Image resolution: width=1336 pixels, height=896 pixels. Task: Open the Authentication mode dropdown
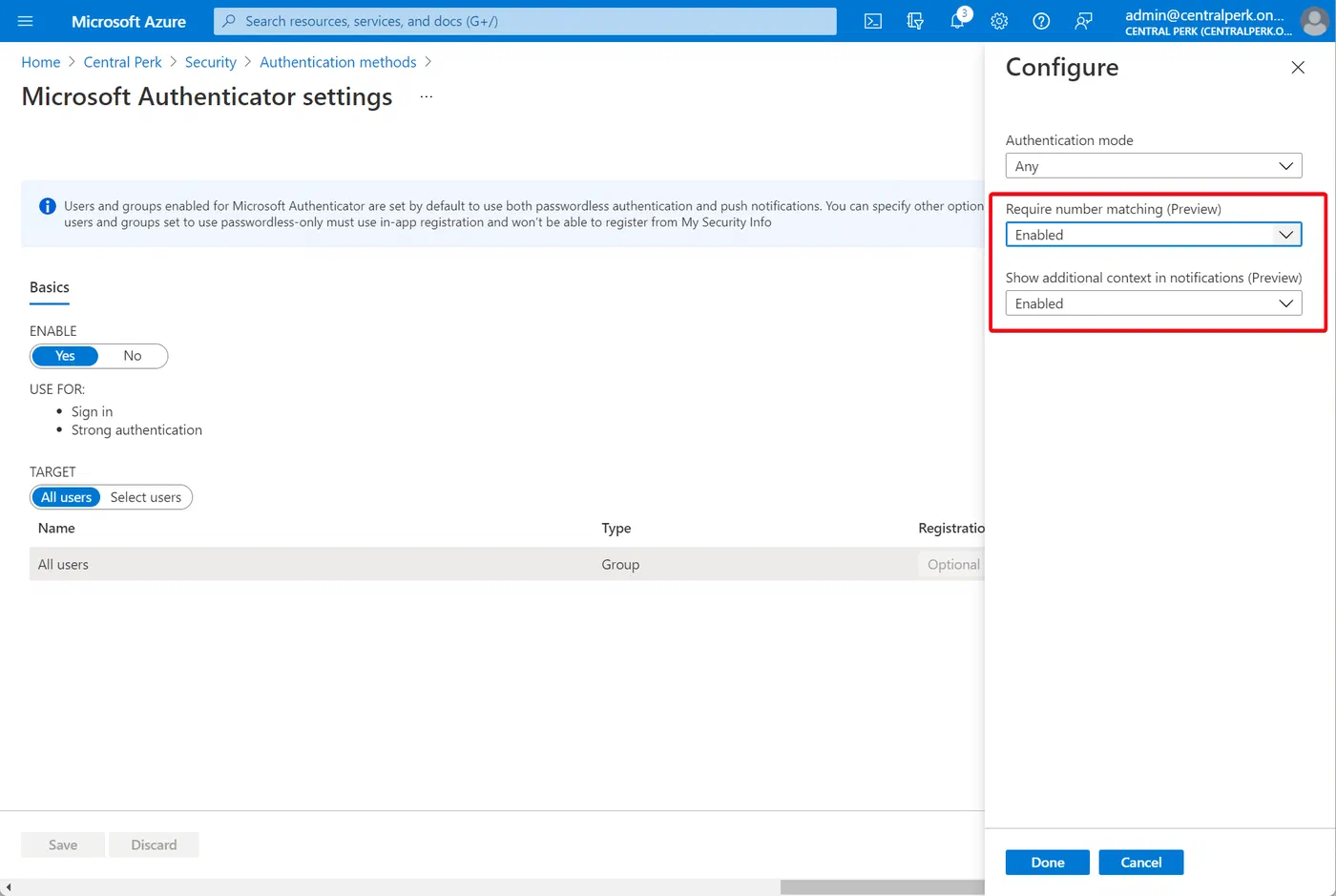tap(1154, 166)
